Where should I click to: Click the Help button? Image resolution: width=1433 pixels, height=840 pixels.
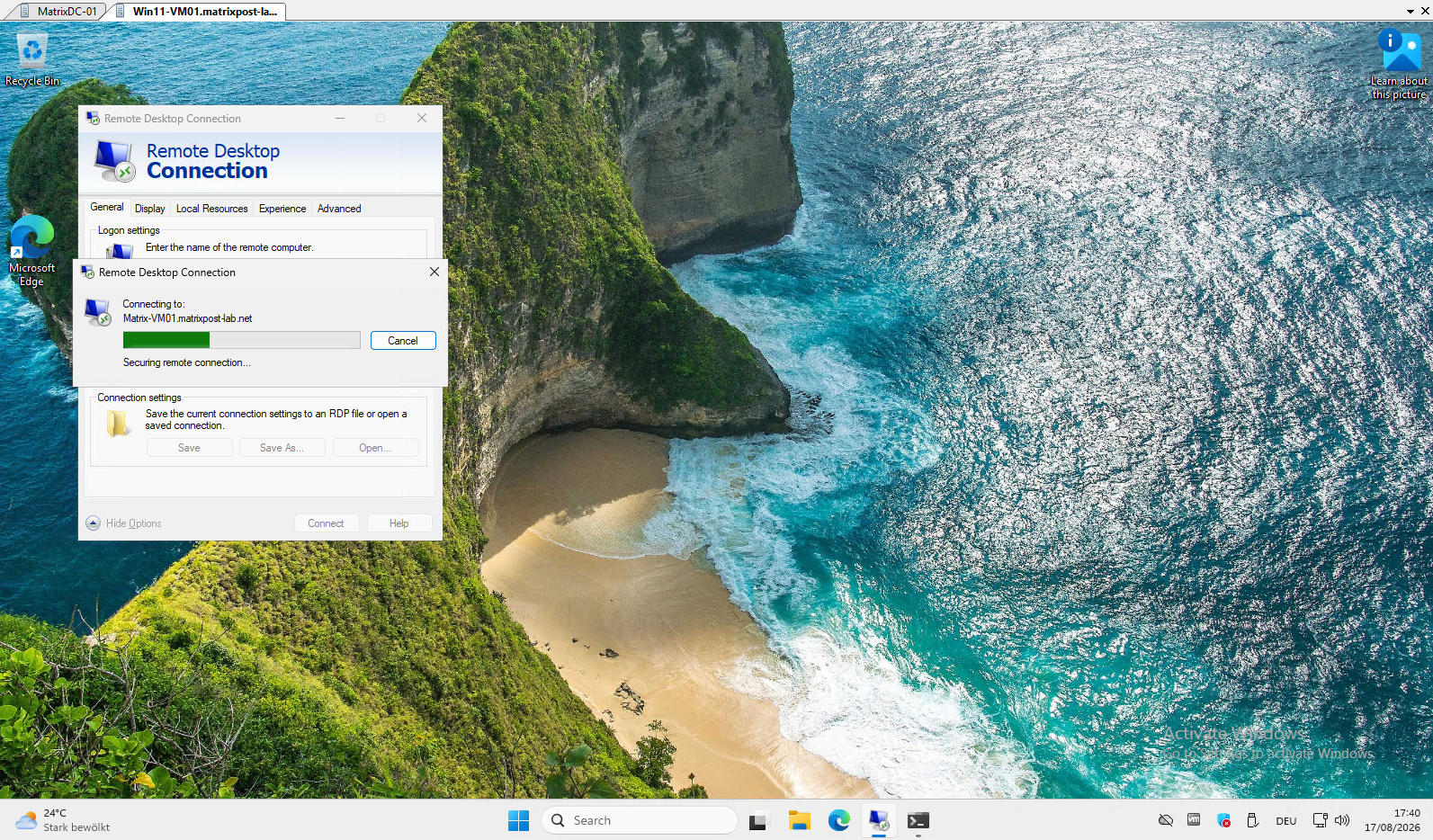click(x=399, y=523)
